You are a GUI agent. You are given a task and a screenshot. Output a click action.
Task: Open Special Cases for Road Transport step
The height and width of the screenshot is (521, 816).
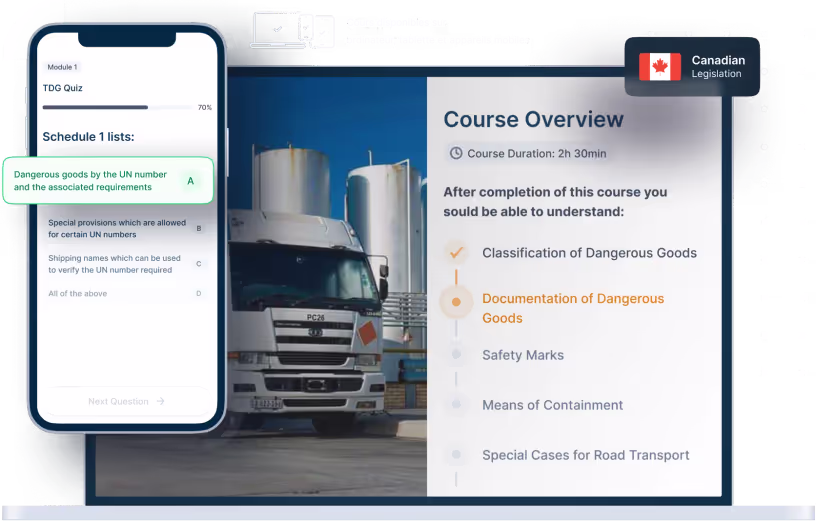[x=585, y=455]
